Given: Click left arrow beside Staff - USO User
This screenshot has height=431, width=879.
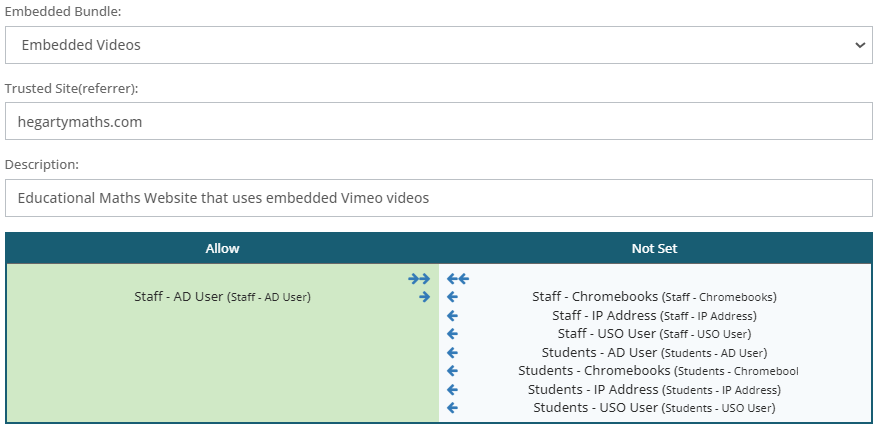Looking at the screenshot, I should tap(452, 333).
